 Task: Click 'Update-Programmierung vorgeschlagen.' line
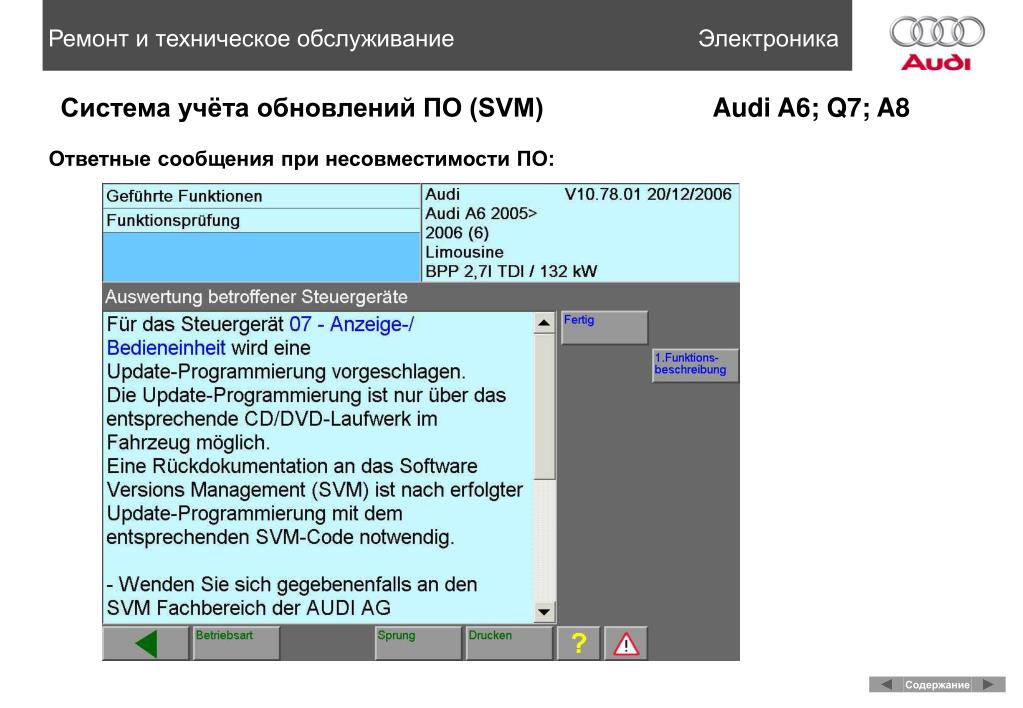(286, 371)
